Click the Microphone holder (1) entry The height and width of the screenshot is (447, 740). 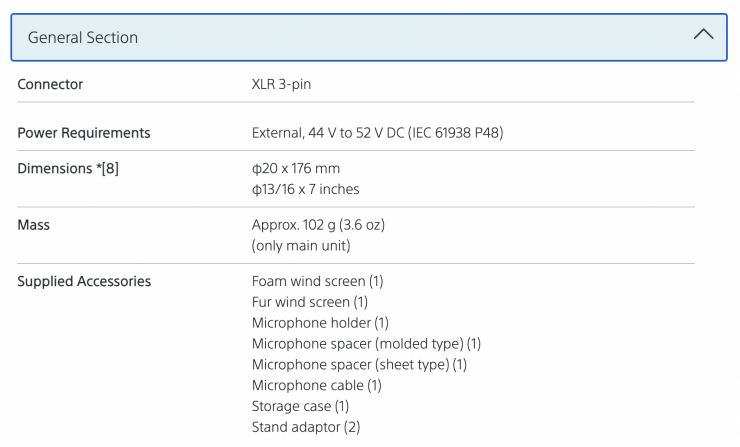pyautogui.click(x=320, y=323)
